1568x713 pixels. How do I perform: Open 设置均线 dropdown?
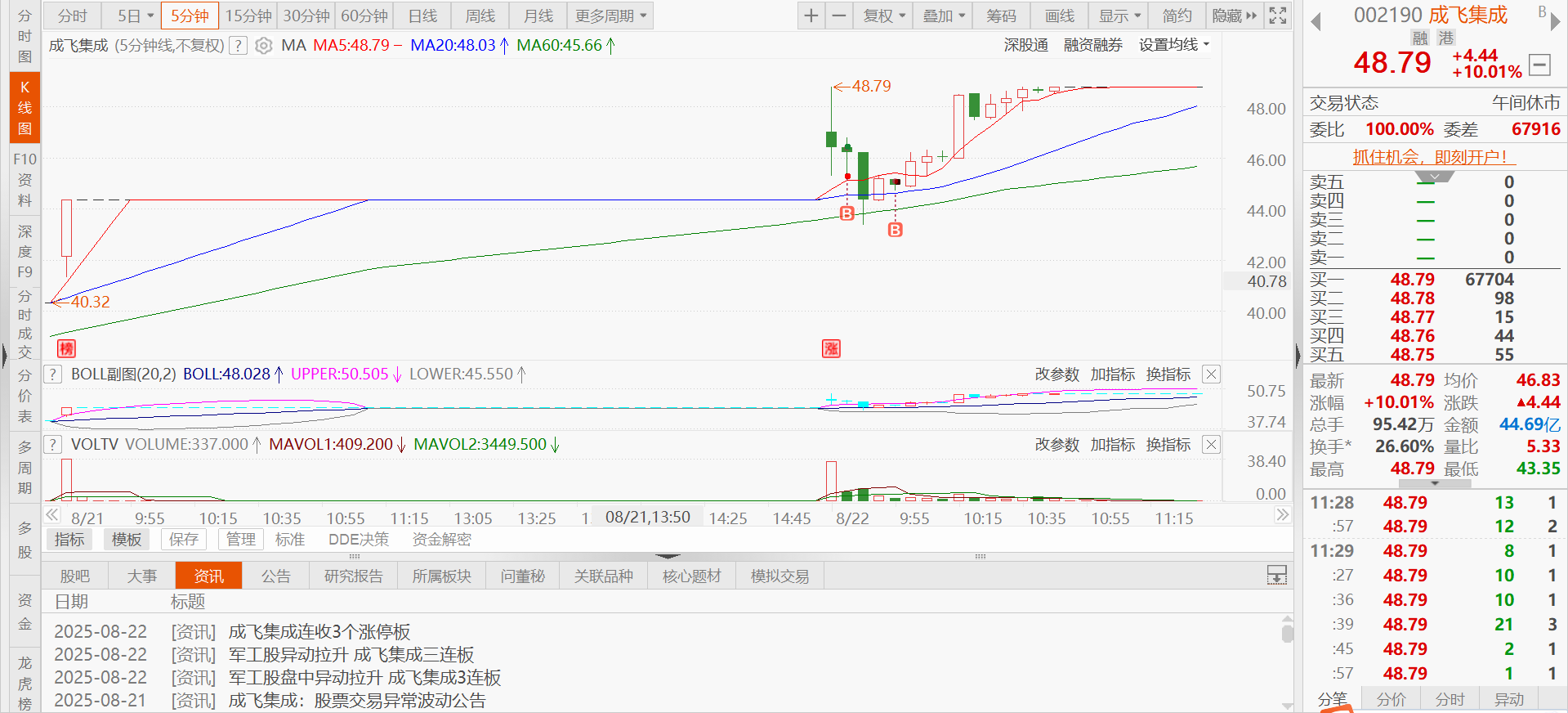coord(1174,45)
